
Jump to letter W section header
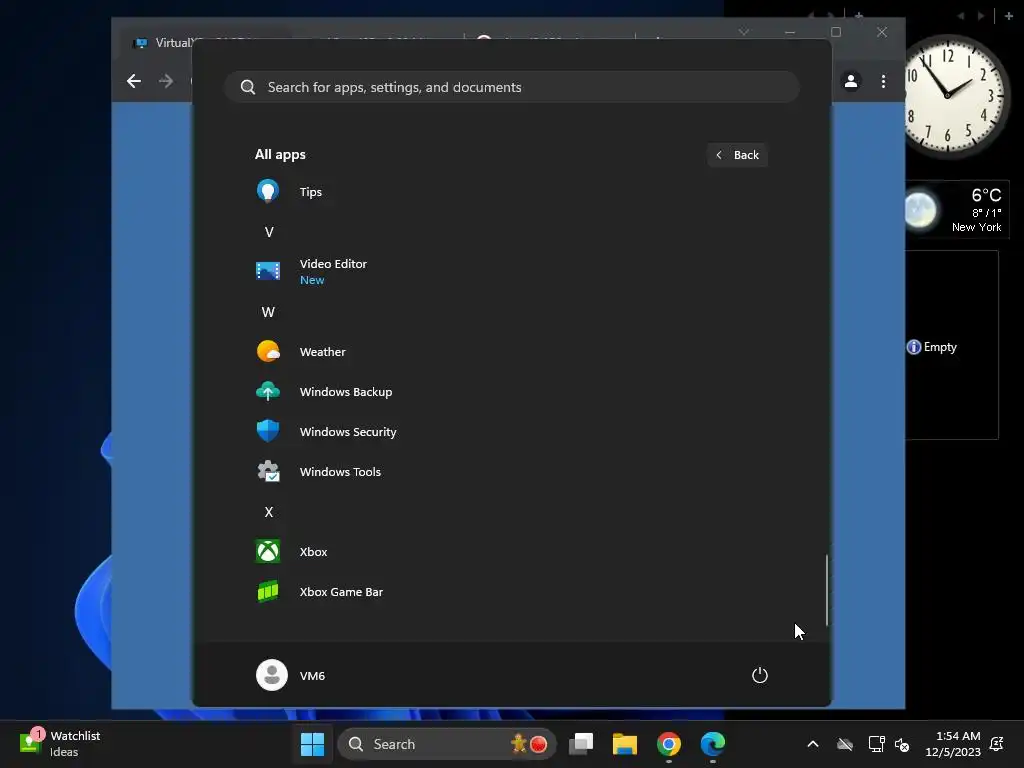[x=268, y=312]
